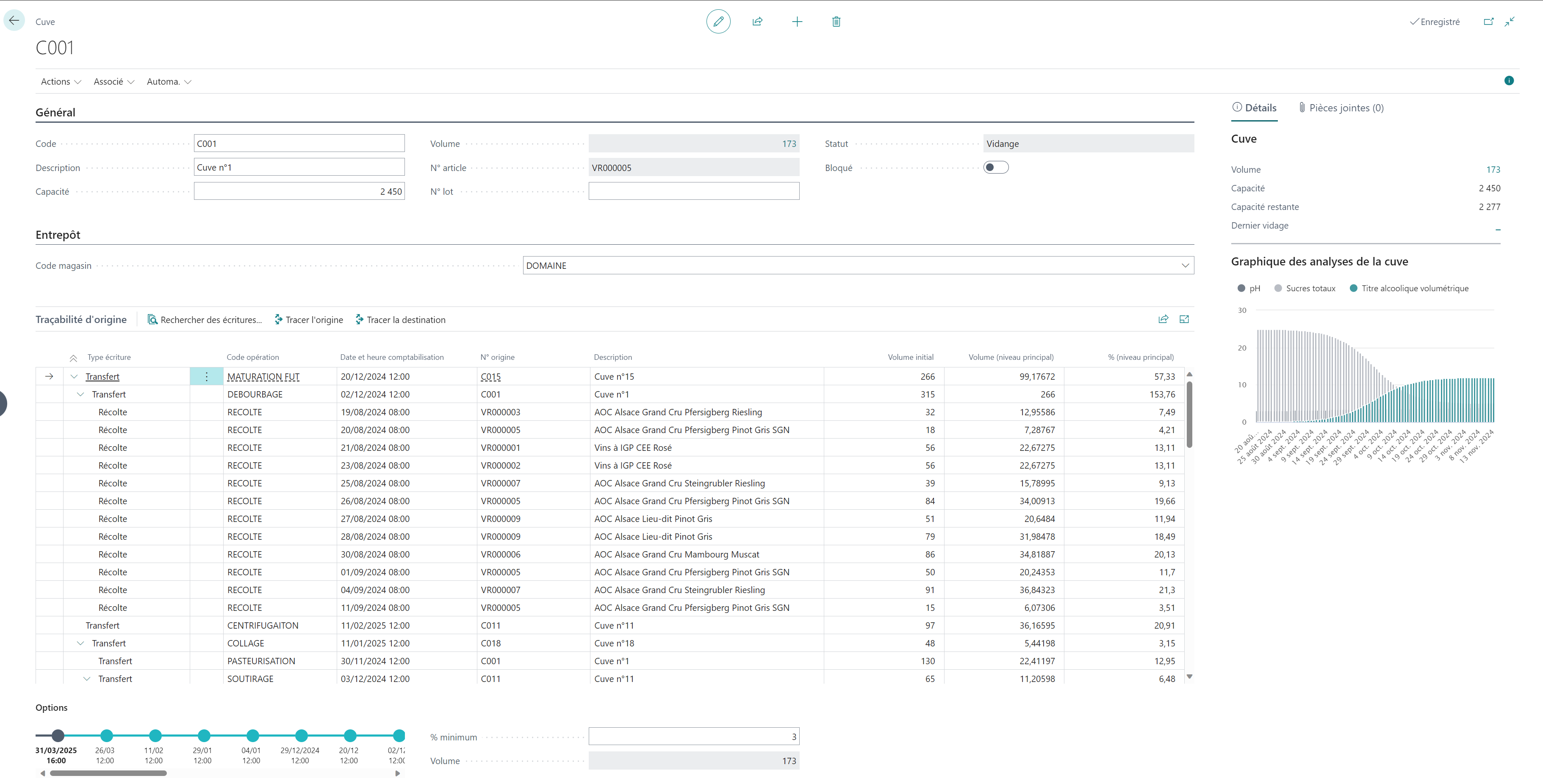Open the page in a new window
This screenshot has height=784, width=1543.
(x=1488, y=22)
